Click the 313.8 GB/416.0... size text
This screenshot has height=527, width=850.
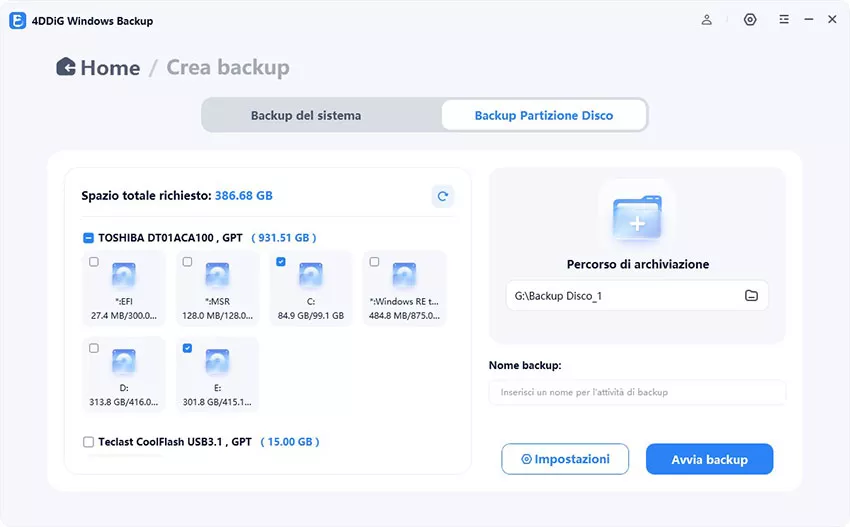(x=124, y=402)
